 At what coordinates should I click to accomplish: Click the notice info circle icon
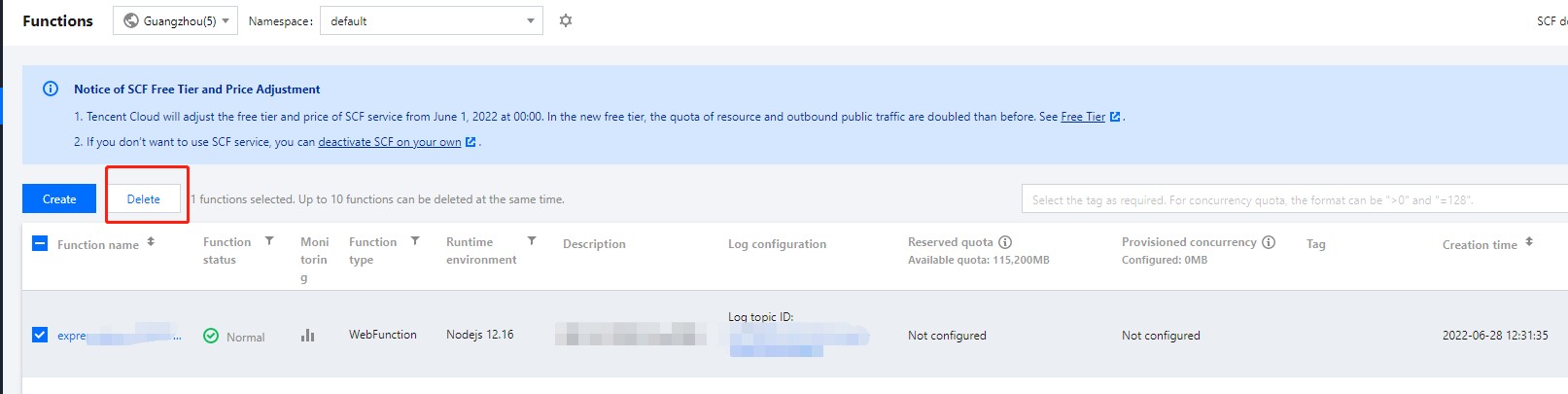click(51, 89)
